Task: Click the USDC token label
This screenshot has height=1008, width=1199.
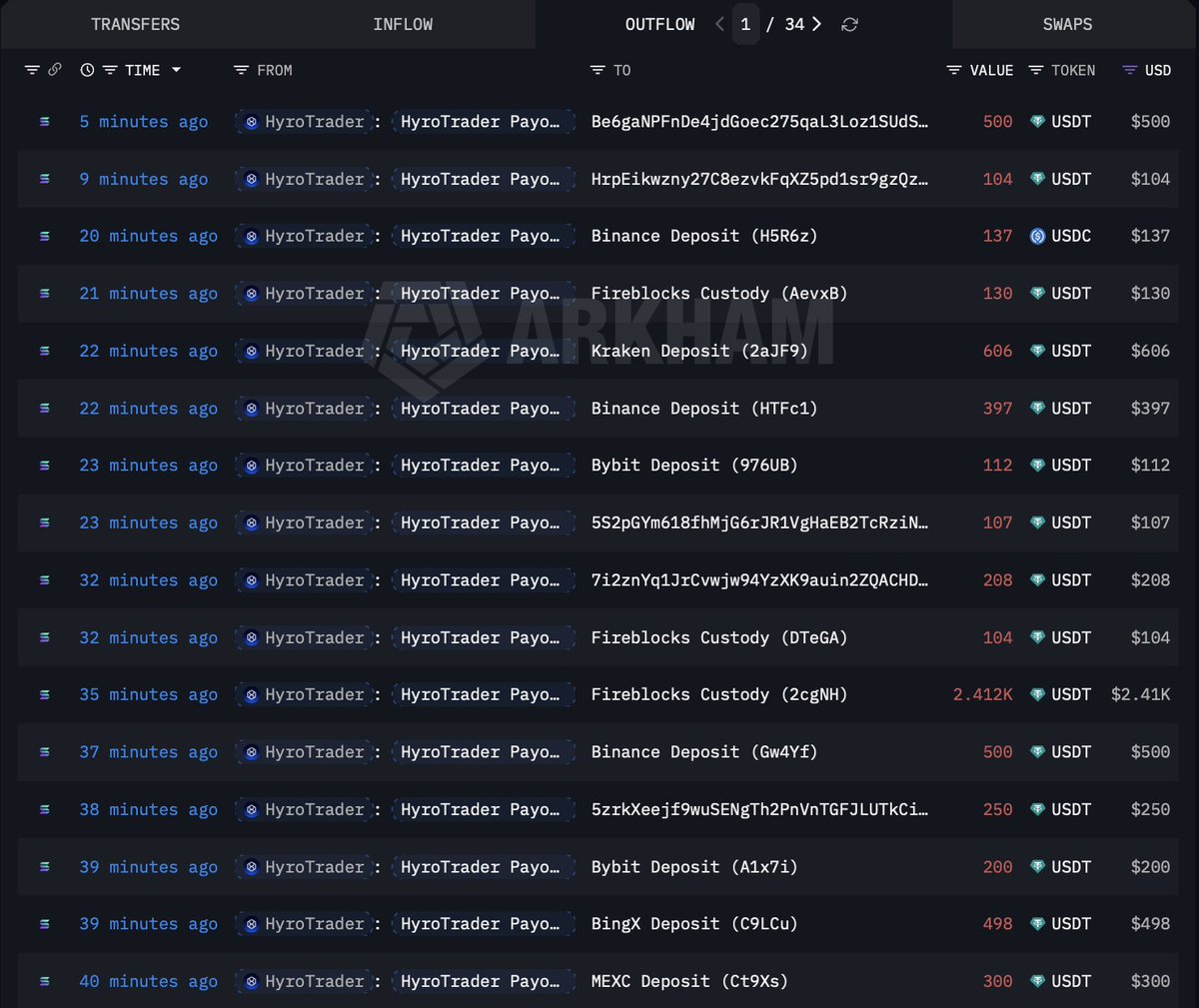Action: tap(1071, 237)
